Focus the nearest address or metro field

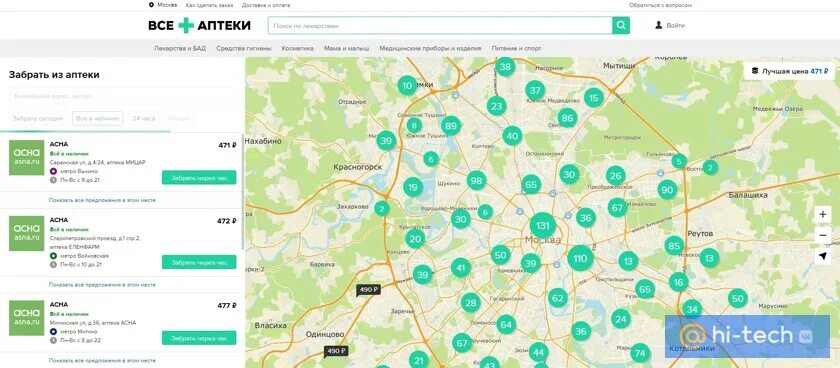point(121,96)
